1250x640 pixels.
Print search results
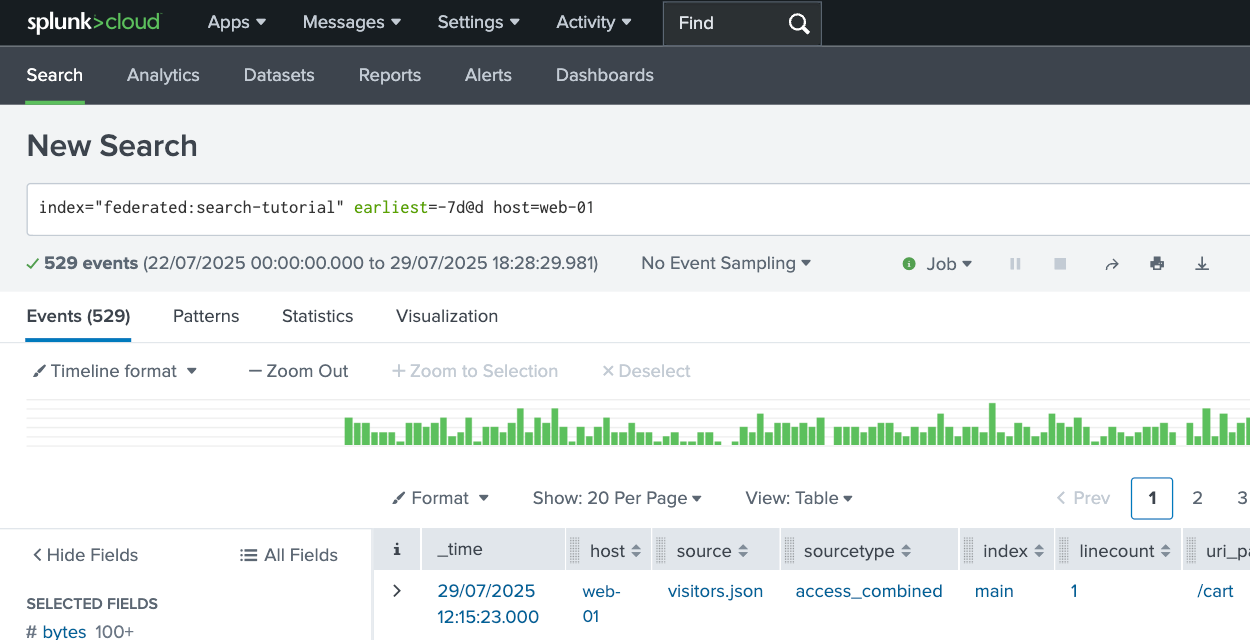pos(1157,264)
